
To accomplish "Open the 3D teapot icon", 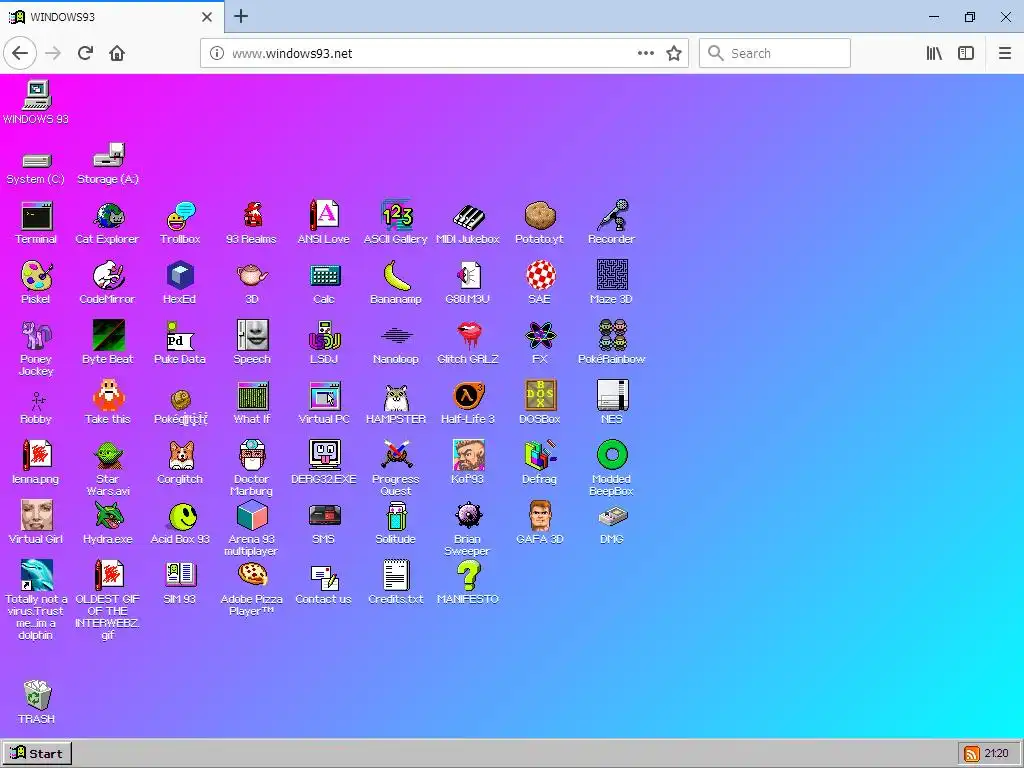I will click(x=252, y=276).
